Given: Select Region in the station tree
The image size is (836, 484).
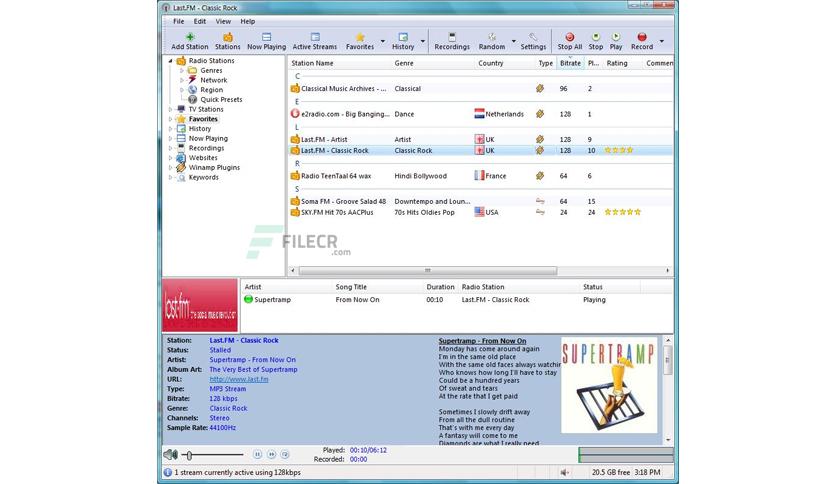Looking at the screenshot, I should 212,90.
